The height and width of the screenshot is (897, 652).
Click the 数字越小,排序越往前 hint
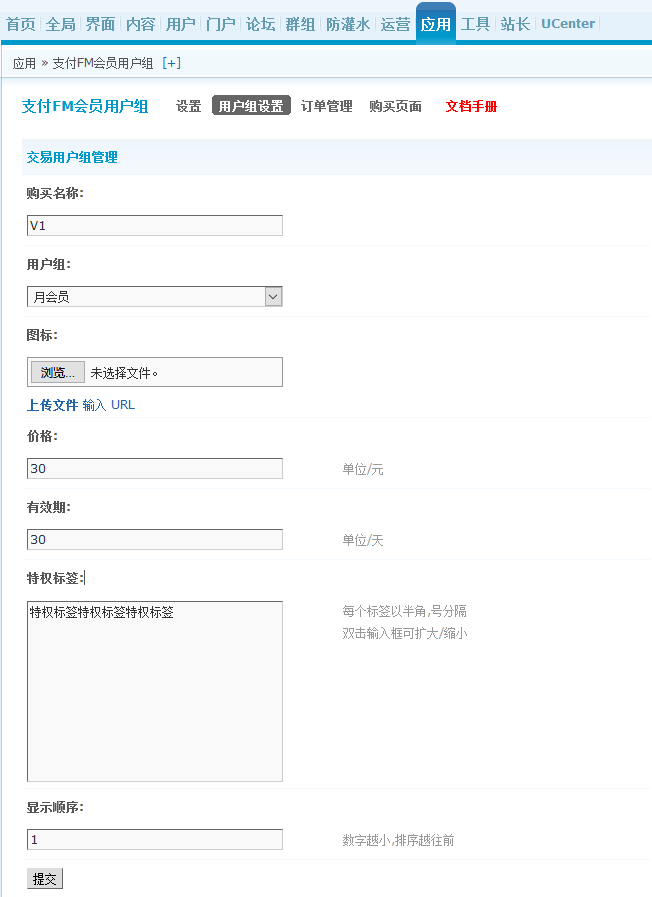[x=398, y=840]
